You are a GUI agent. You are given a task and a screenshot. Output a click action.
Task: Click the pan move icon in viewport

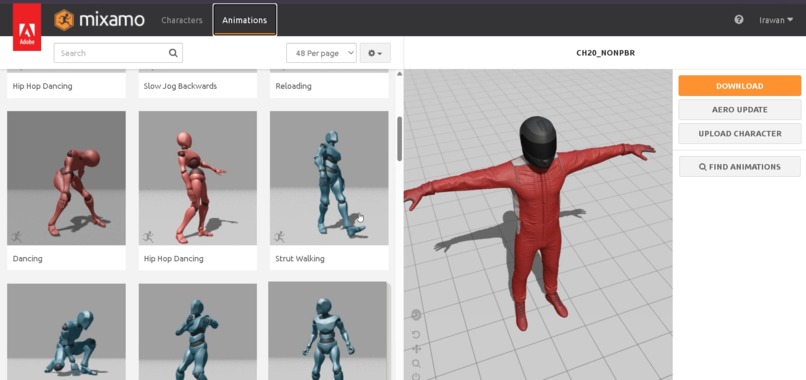tap(416, 349)
